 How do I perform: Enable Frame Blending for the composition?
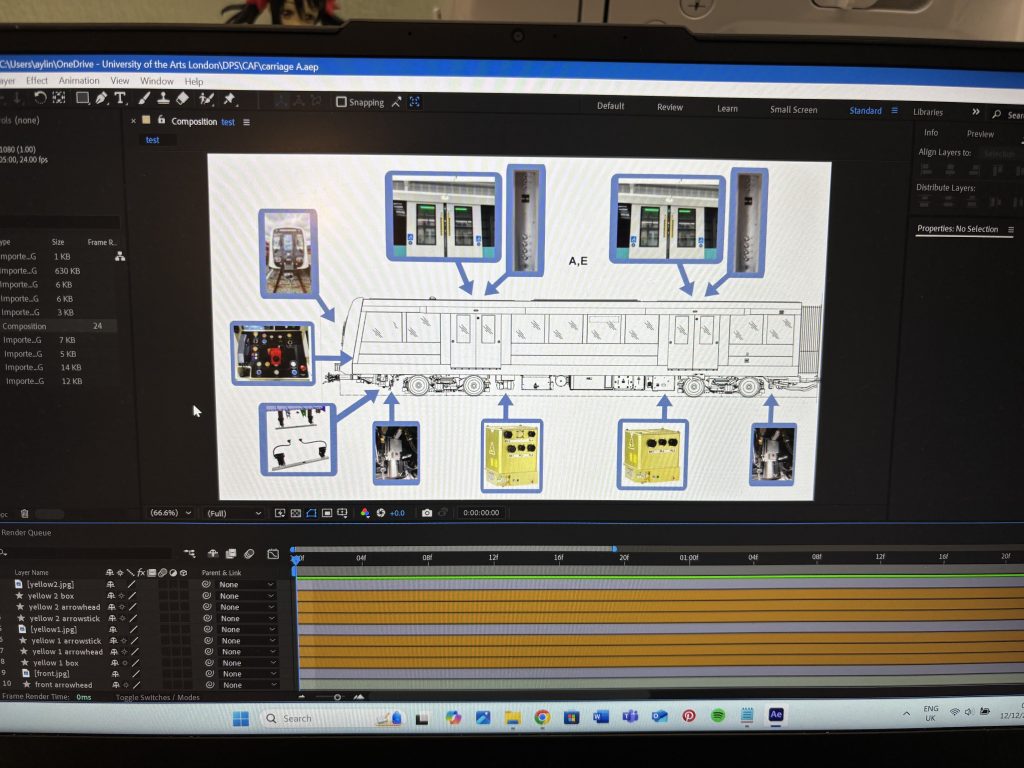pyautogui.click(x=231, y=554)
